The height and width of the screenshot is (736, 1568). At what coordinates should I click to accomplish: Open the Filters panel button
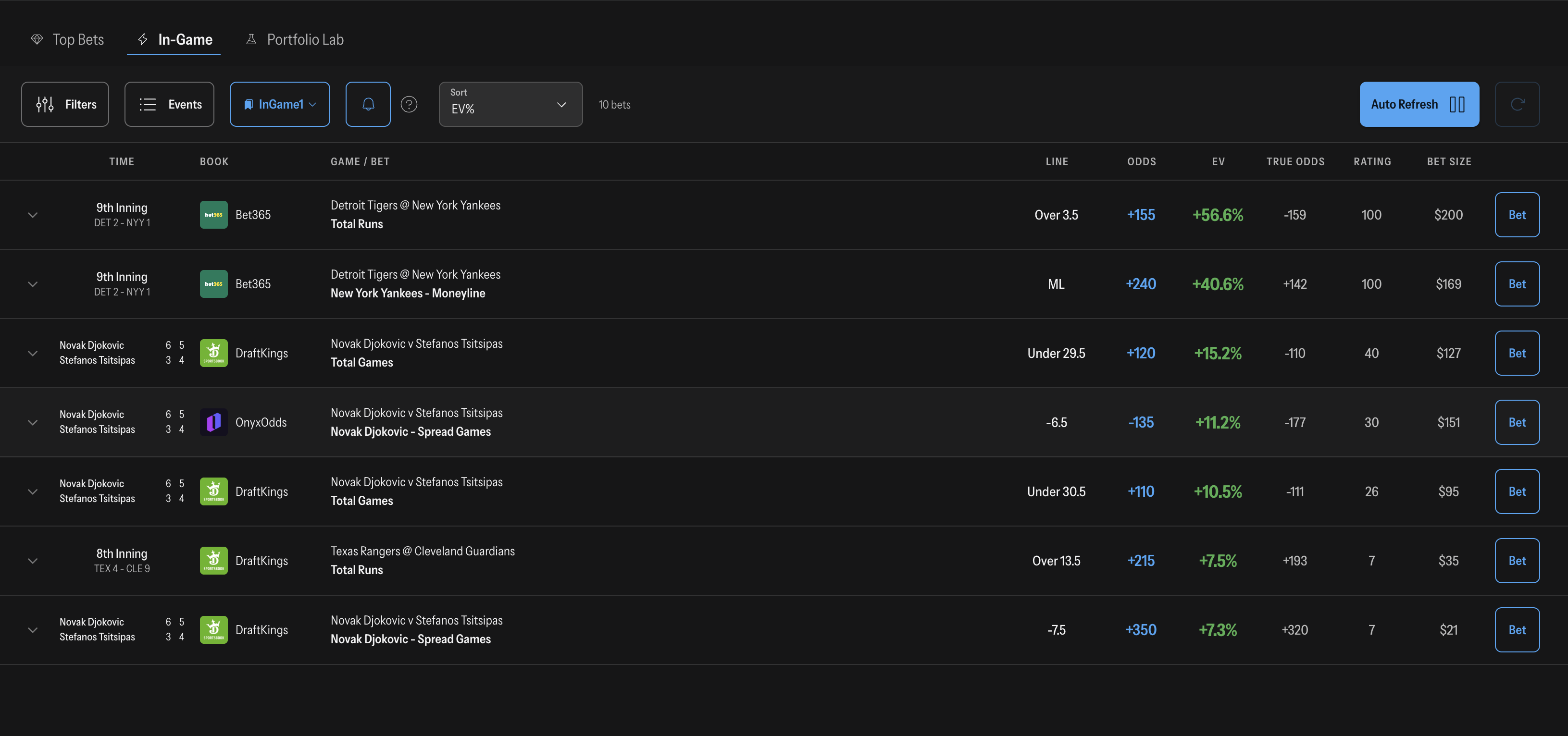click(65, 104)
